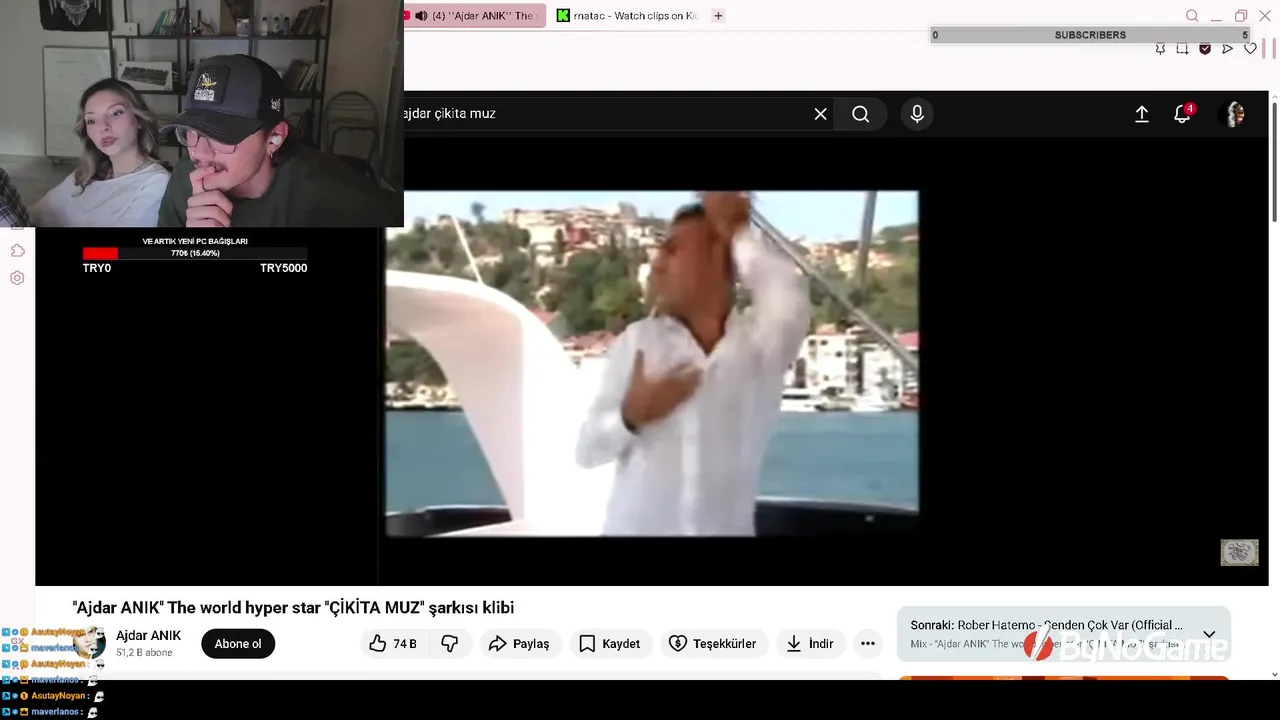Click the Teşekkürler thanks button
Screen dimensions: 1280x720
tap(712, 644)
